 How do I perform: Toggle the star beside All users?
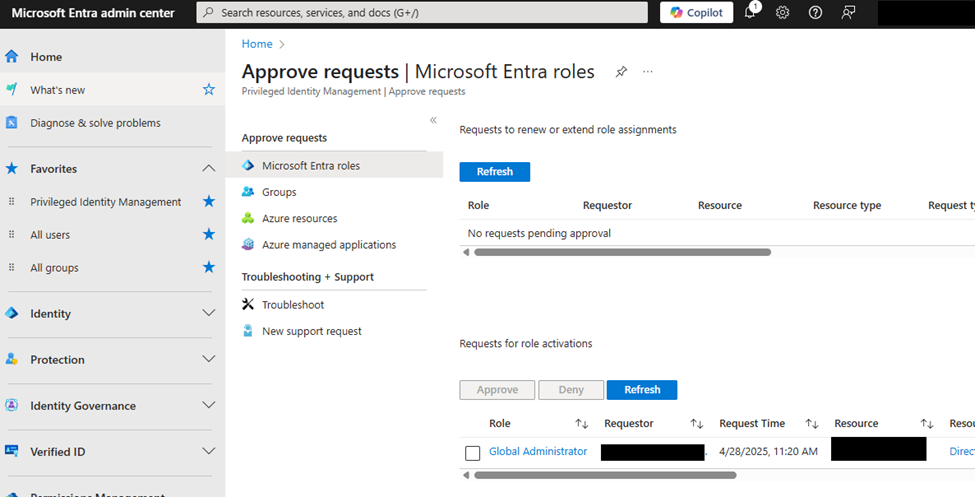(x=209, y=235)
